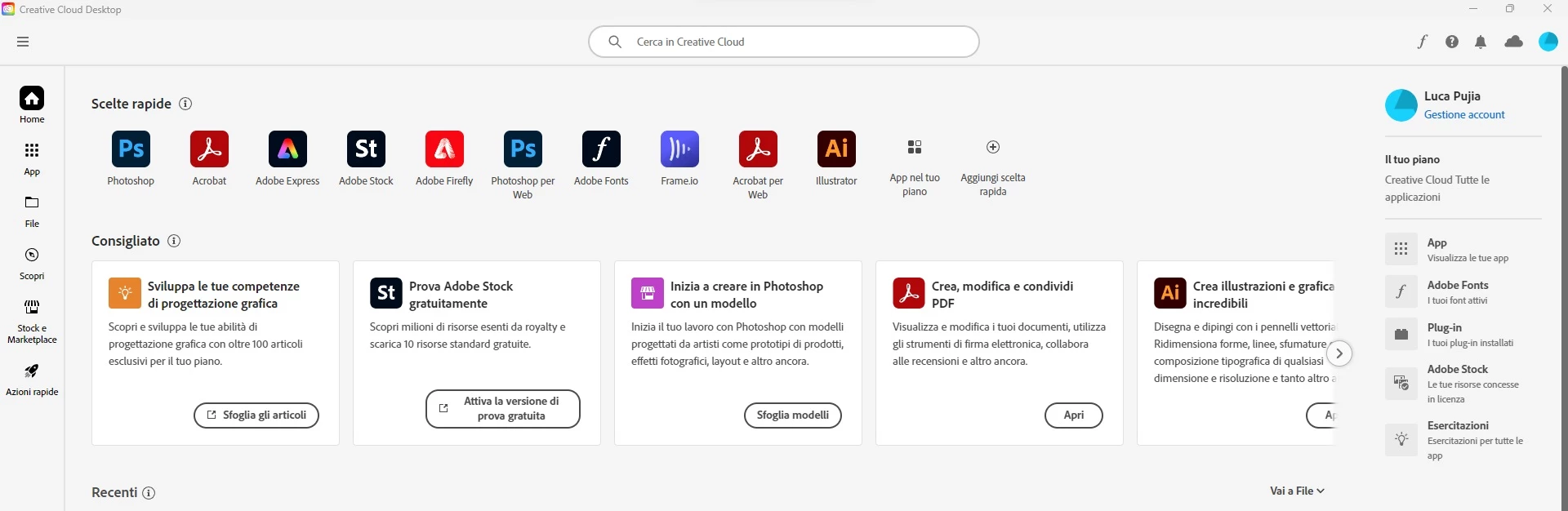Click Apri on the PDF card

tap(1074, 415)
